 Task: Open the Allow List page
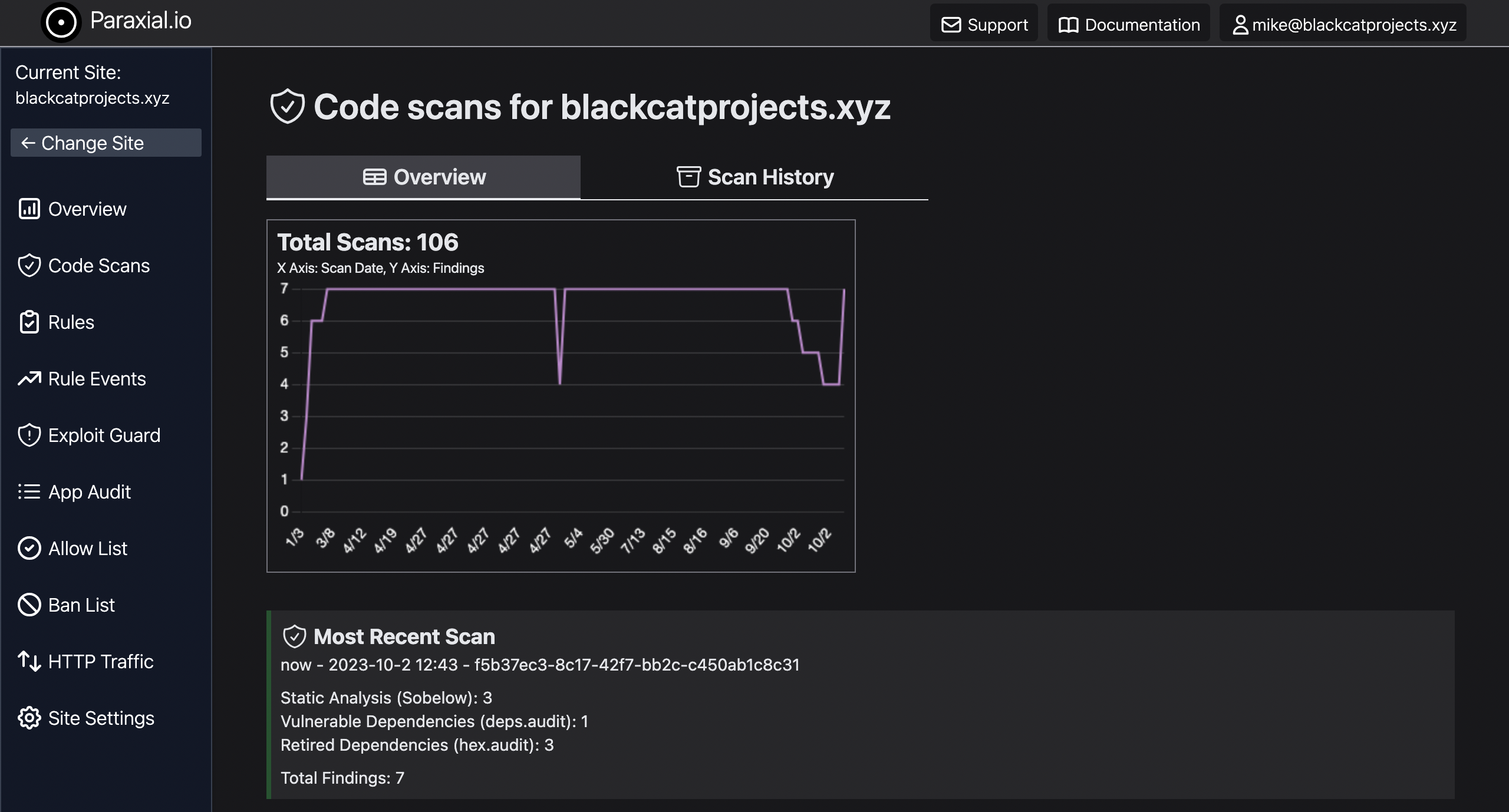tap(73, 548)
